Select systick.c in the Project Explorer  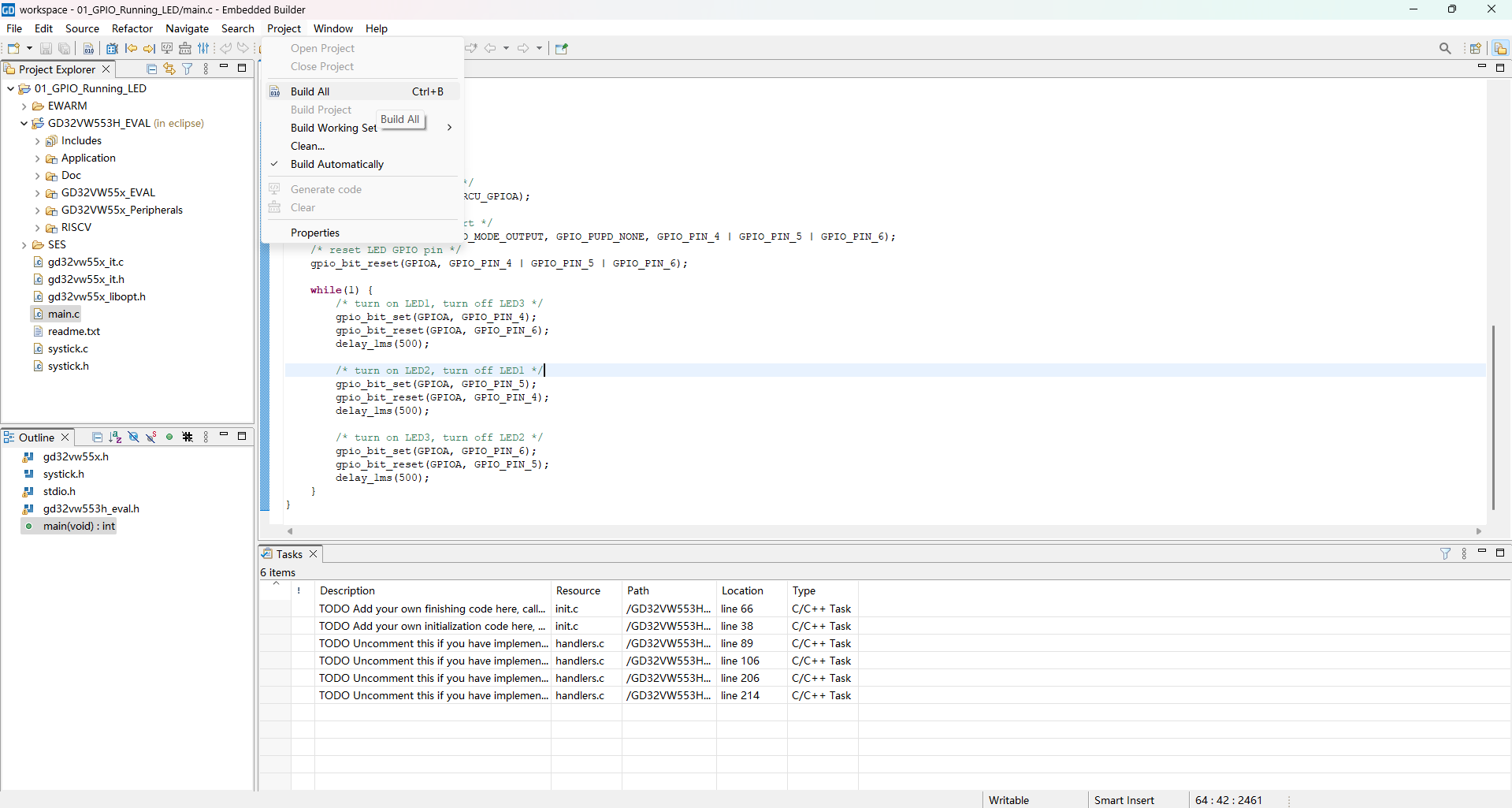68,348
